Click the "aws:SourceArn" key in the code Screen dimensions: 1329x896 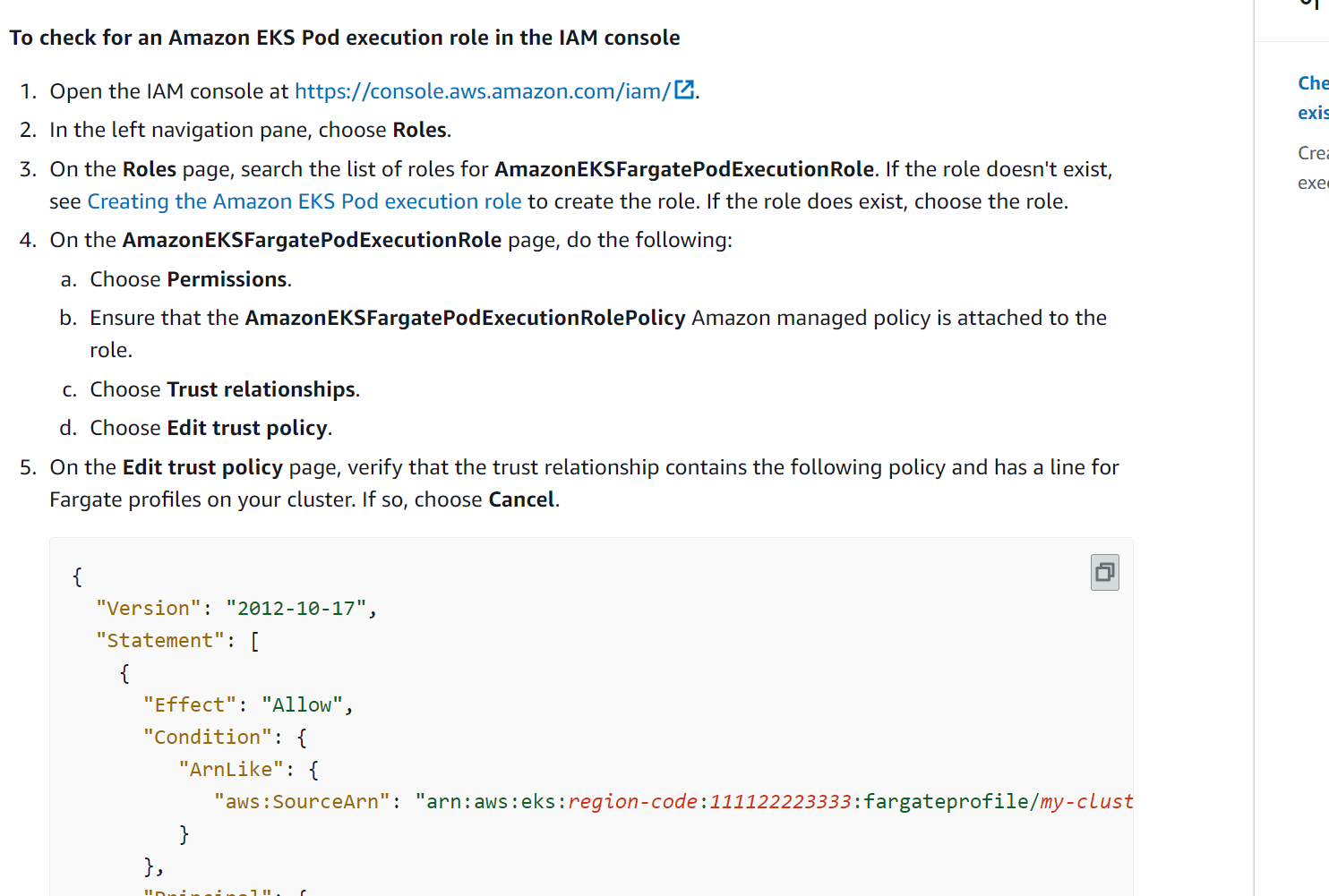coord(302,802)
